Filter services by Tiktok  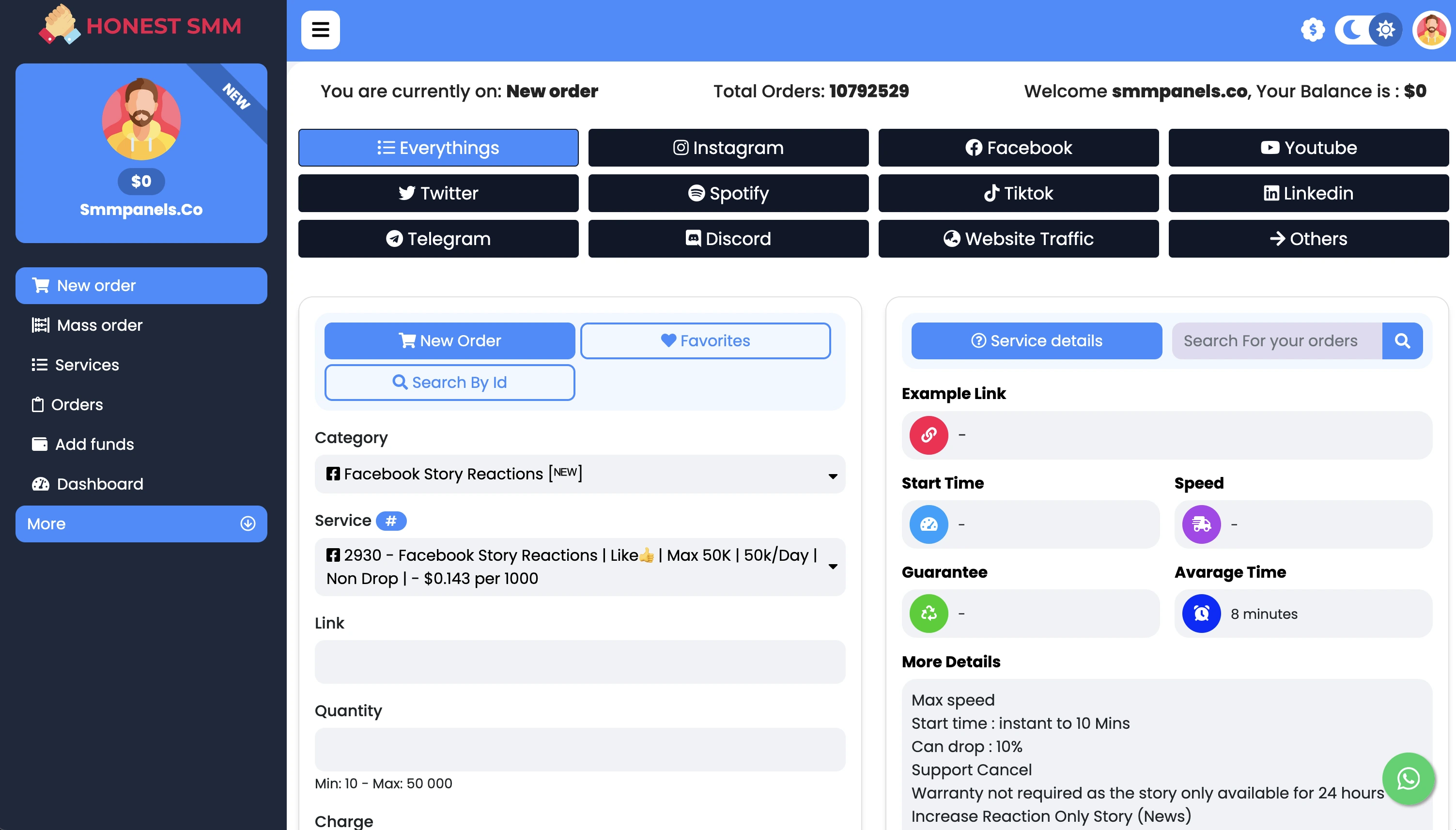pos(1019,193)
